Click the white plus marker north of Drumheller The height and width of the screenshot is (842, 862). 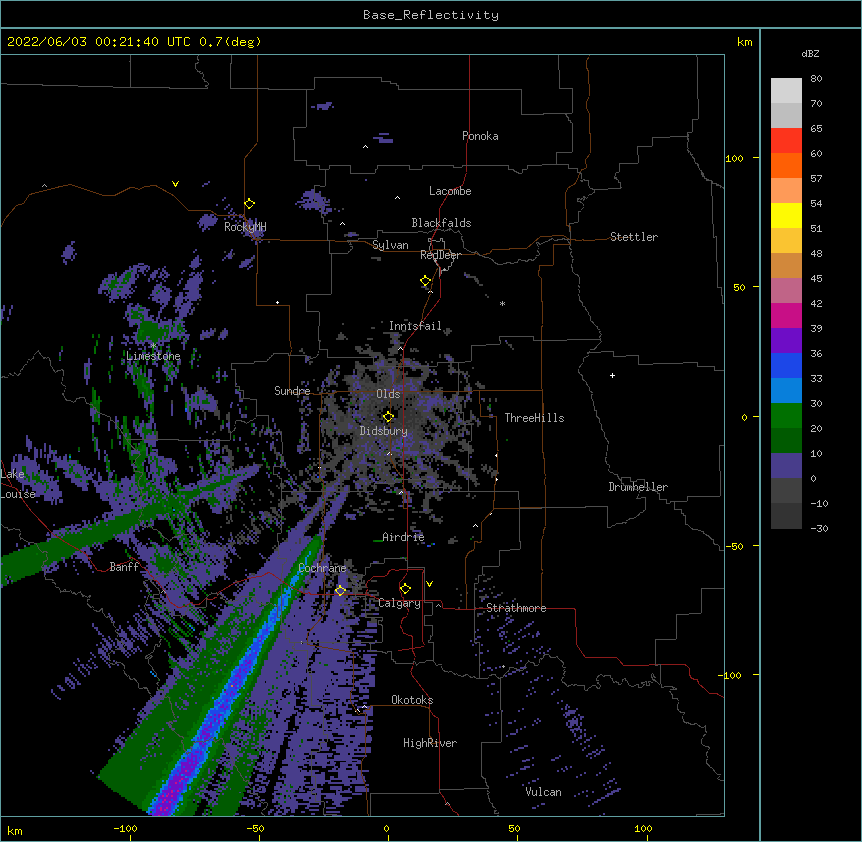coord(612,375)
